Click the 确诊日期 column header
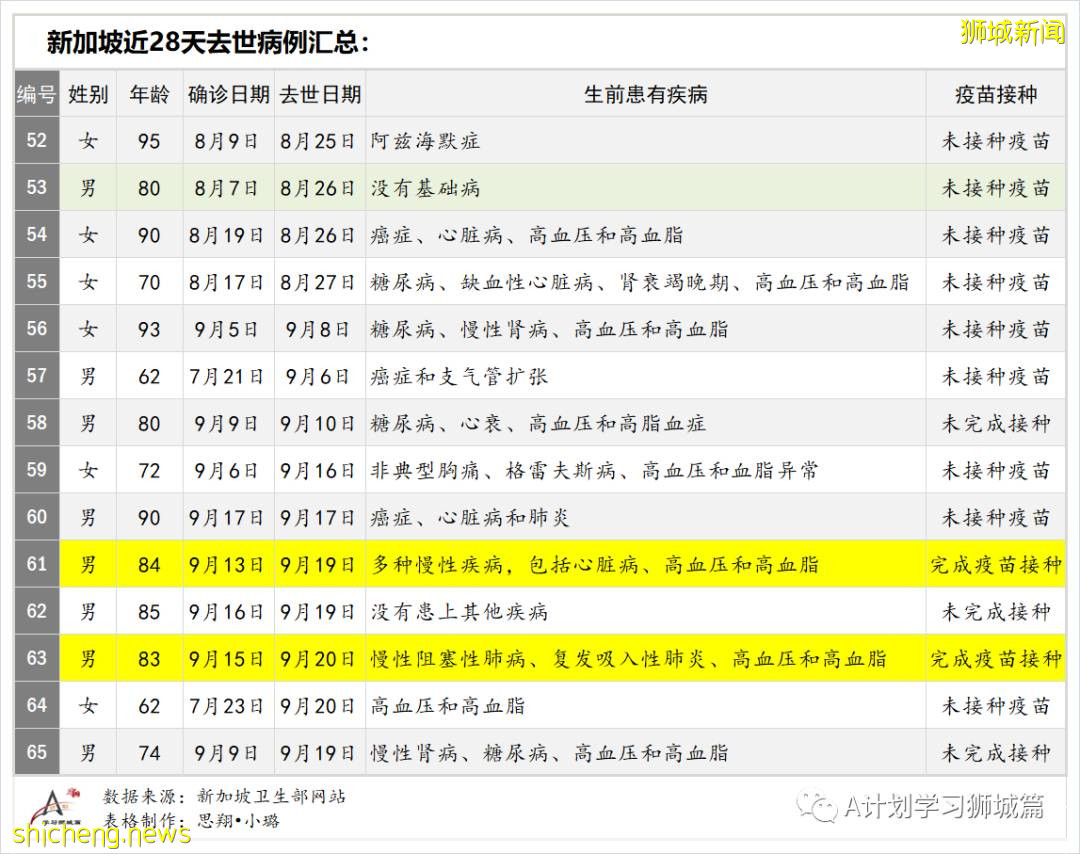Viewport: 1080px width, 854px height. click(227, 94)
